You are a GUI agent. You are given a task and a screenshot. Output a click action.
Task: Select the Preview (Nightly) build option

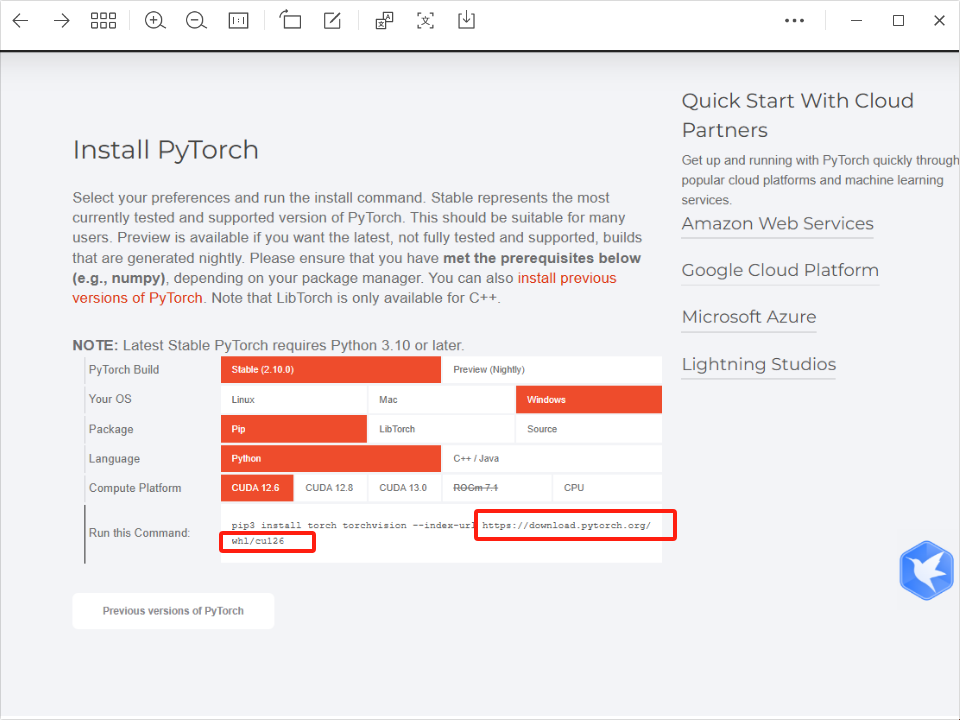tap(550, 370)
